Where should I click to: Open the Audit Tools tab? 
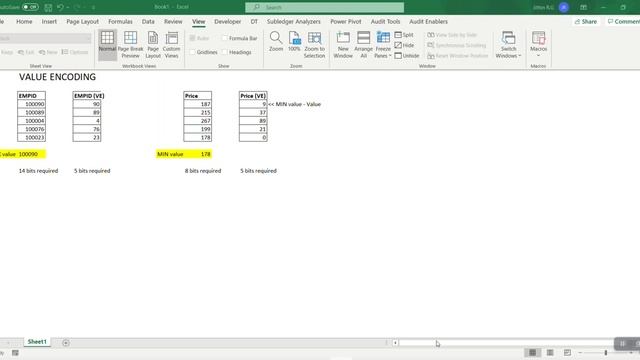click(385, 21)
